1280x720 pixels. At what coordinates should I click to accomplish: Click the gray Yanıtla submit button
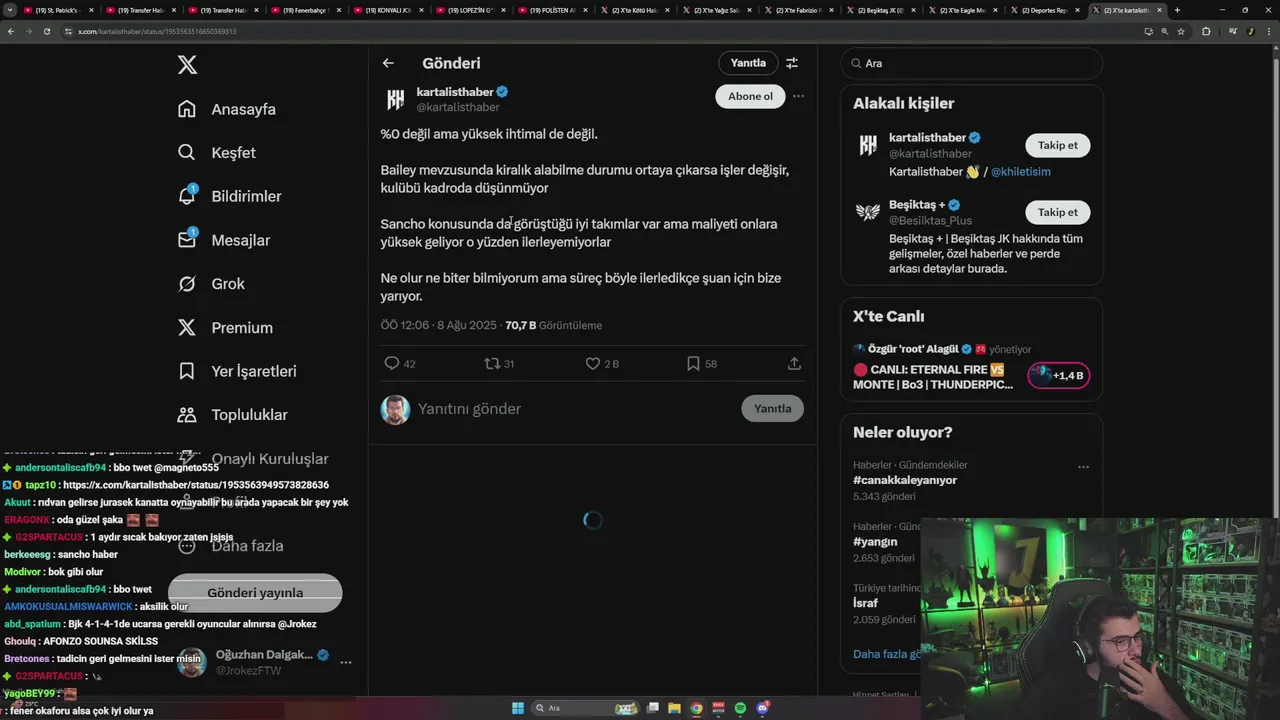tap(772, 408)
